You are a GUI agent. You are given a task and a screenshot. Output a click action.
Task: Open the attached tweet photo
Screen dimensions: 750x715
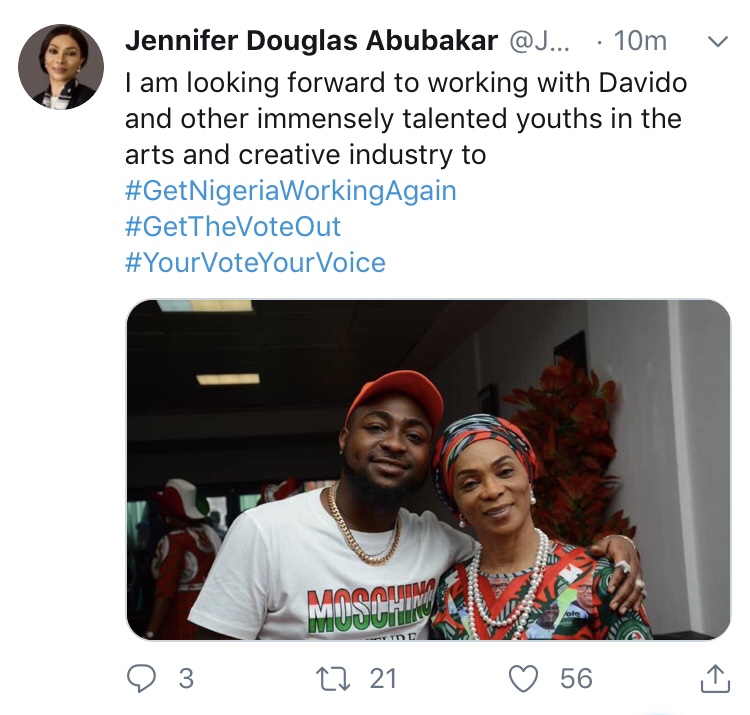click(x=428, y=470)
